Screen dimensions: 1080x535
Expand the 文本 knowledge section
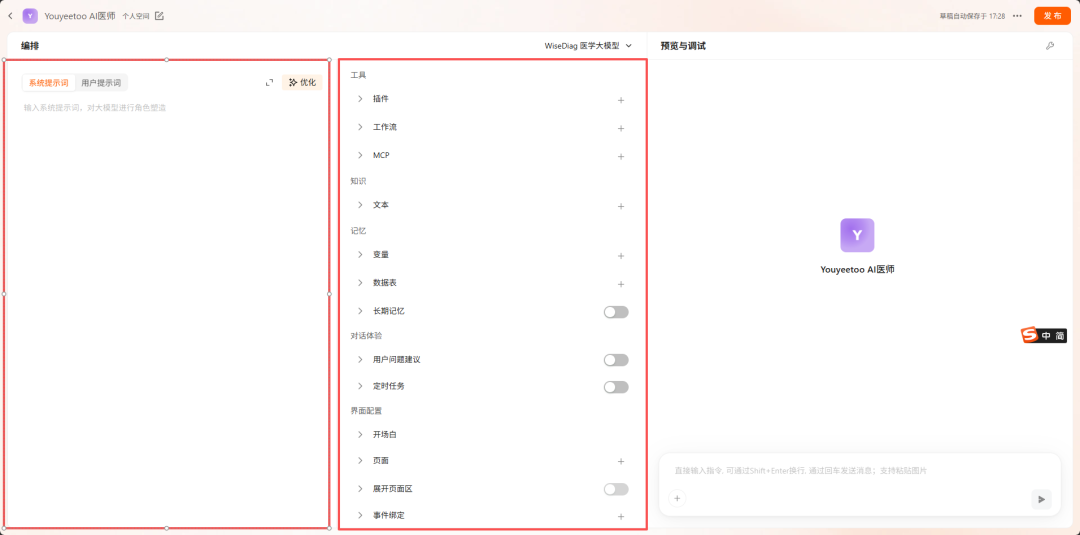[360, 204]
